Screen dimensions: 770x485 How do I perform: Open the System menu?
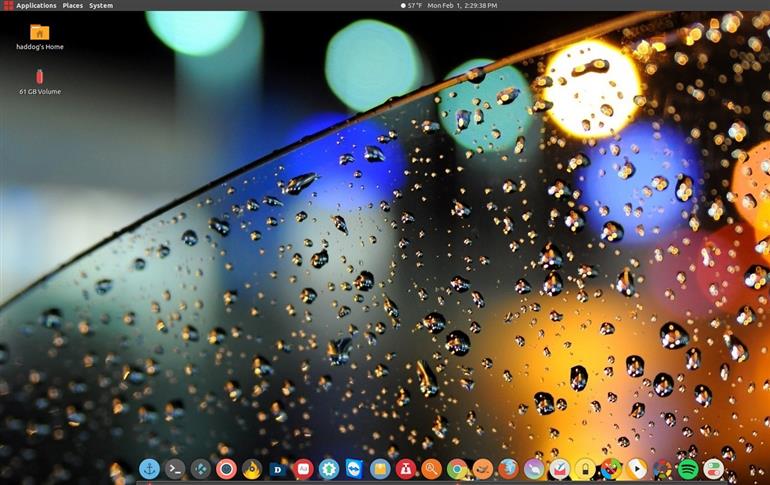(101, 5)
